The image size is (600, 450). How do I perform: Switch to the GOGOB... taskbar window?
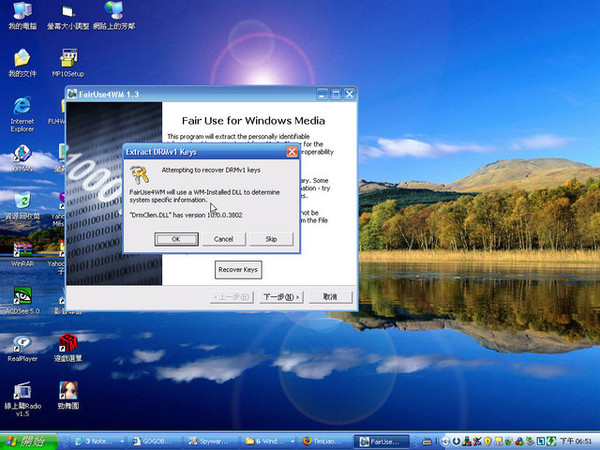point(155,442)
